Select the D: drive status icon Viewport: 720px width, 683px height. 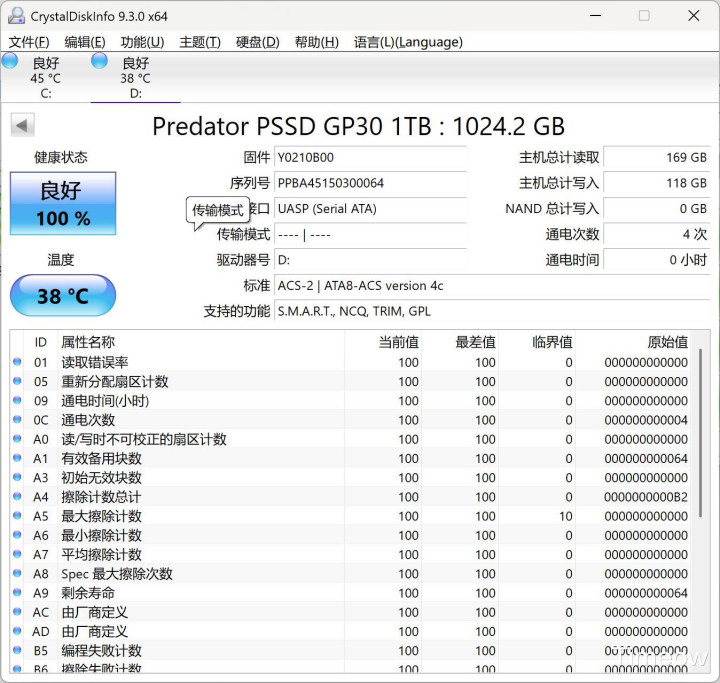pos(100,62)
